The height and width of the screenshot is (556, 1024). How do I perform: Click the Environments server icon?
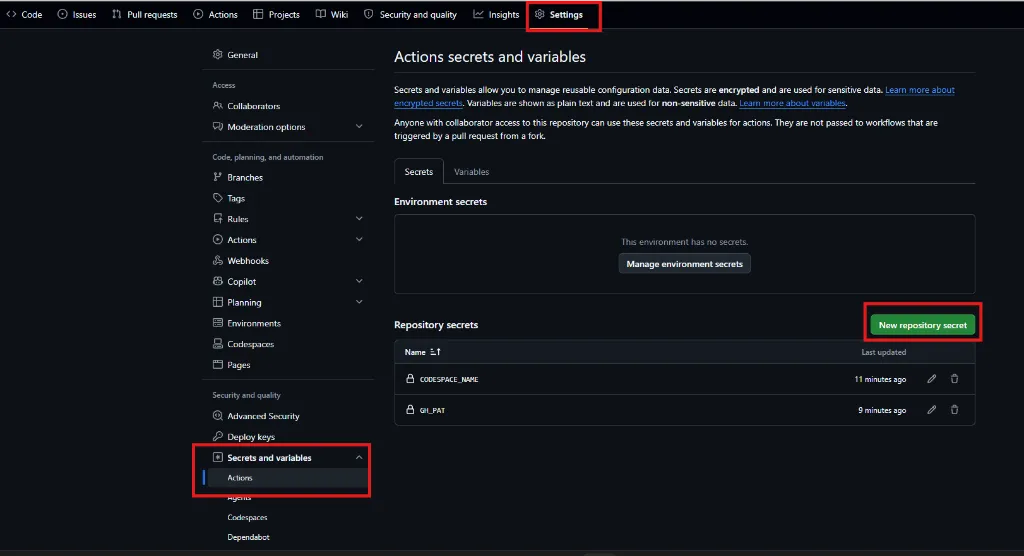pyautogui.click(x=217, y=323)
